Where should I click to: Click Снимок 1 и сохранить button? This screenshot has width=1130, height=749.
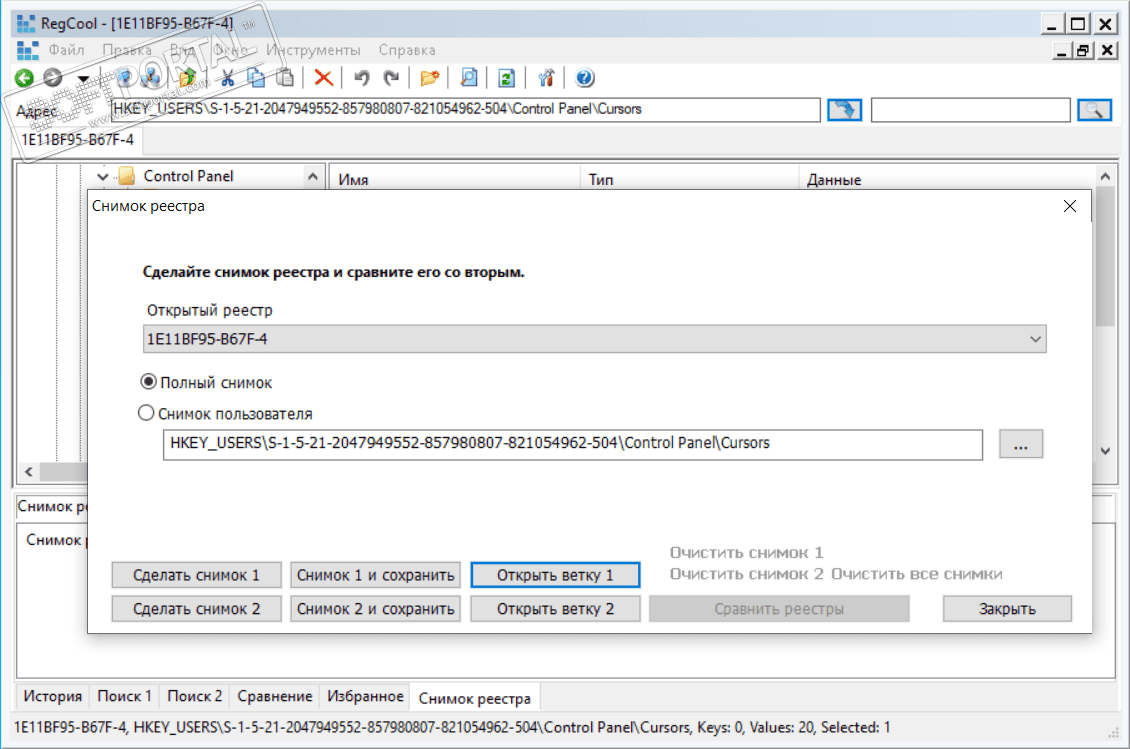click(x=375, y=575)
